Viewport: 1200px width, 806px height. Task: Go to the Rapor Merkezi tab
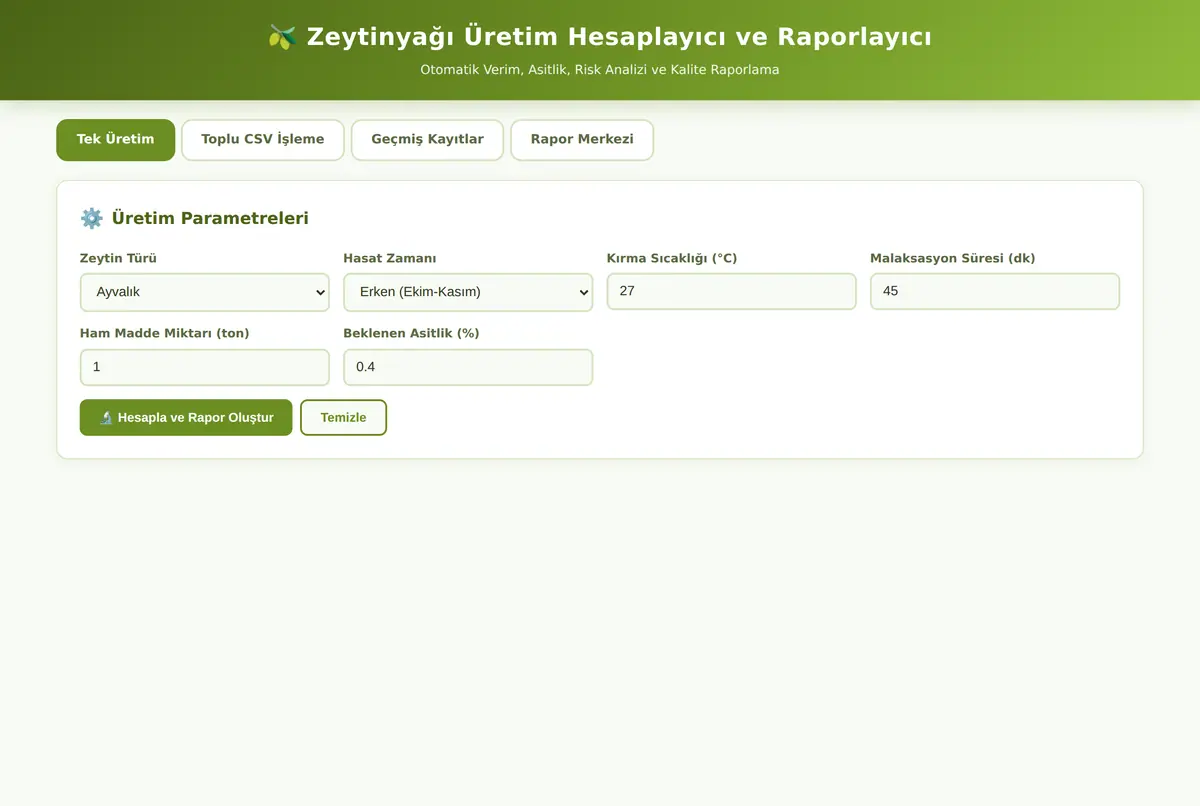(582, 140)
